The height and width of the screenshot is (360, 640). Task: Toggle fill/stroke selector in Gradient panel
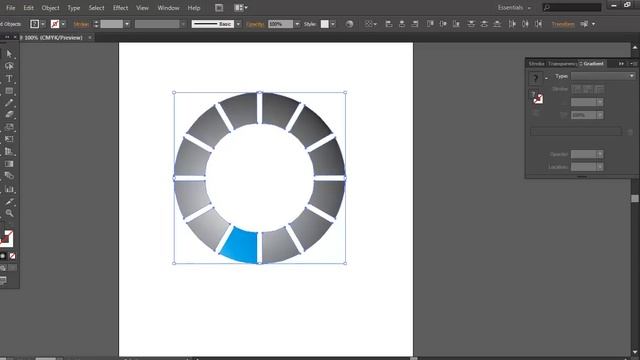tap(538, 98)
